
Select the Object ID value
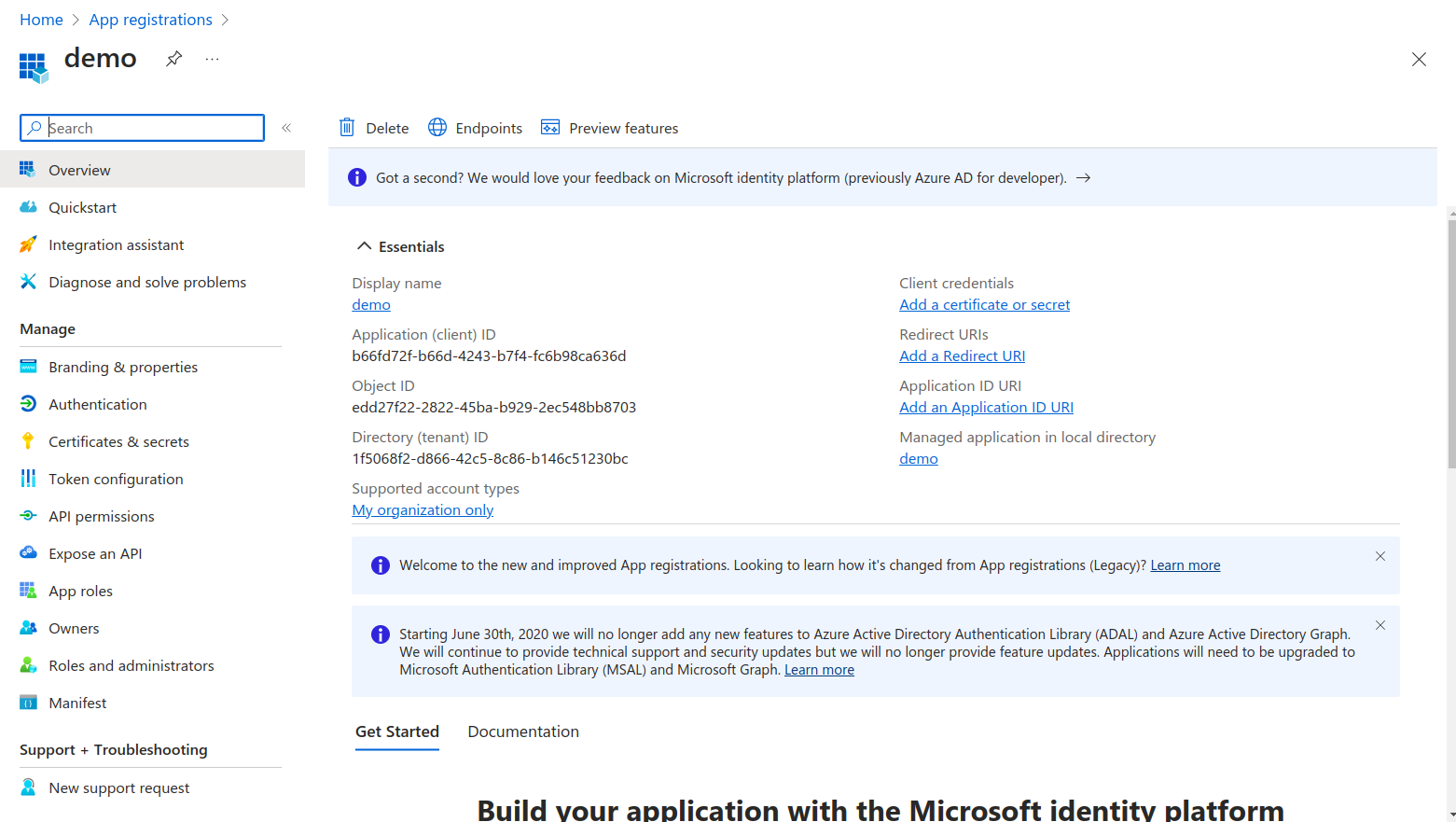[493, 407]
